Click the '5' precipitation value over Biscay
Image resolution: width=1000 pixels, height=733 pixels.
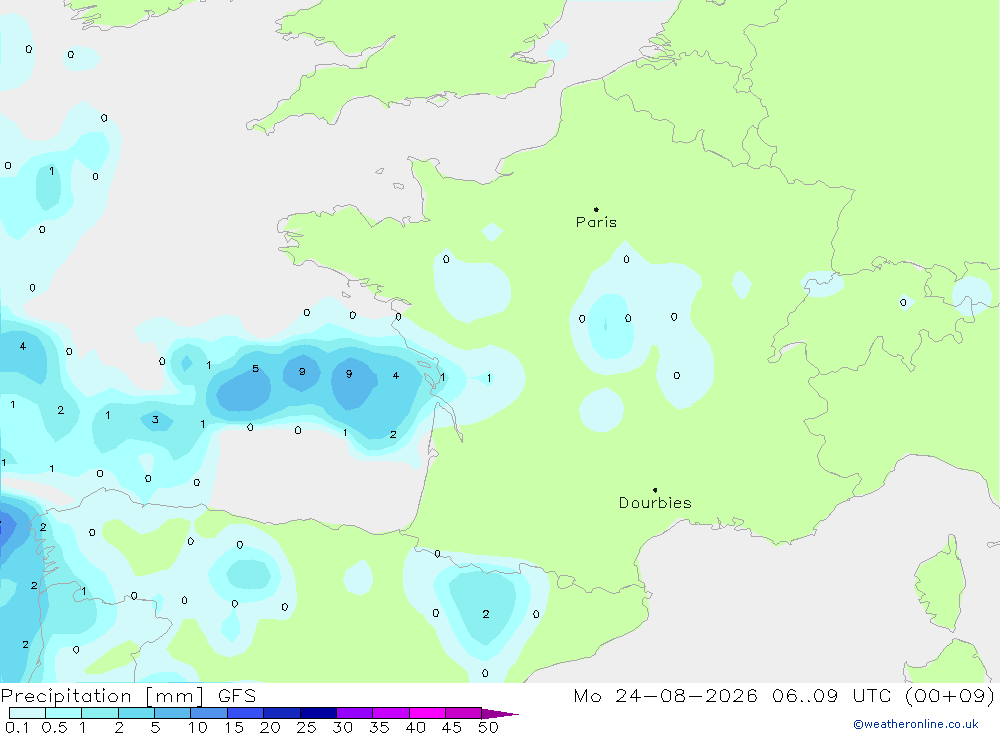255,369
